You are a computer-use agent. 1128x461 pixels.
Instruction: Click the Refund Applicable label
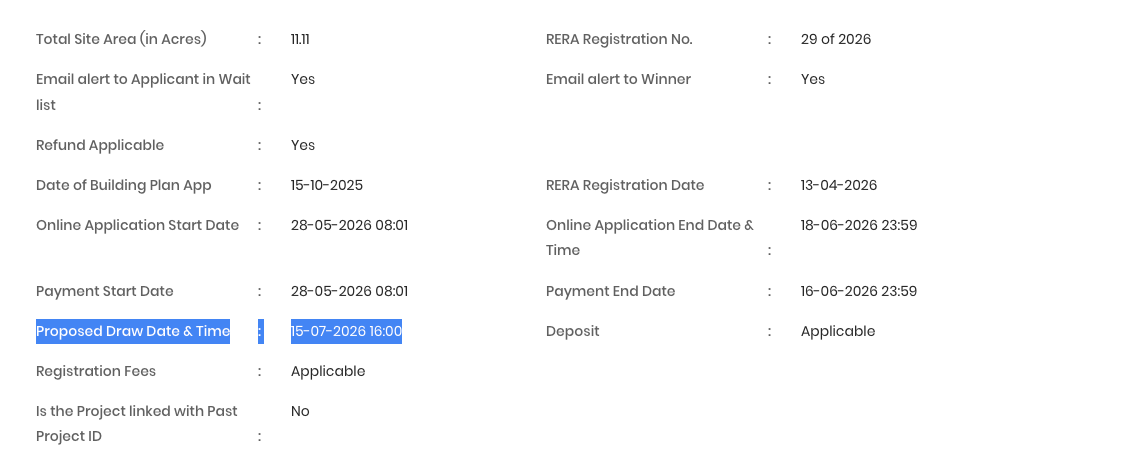coord(100,145)
